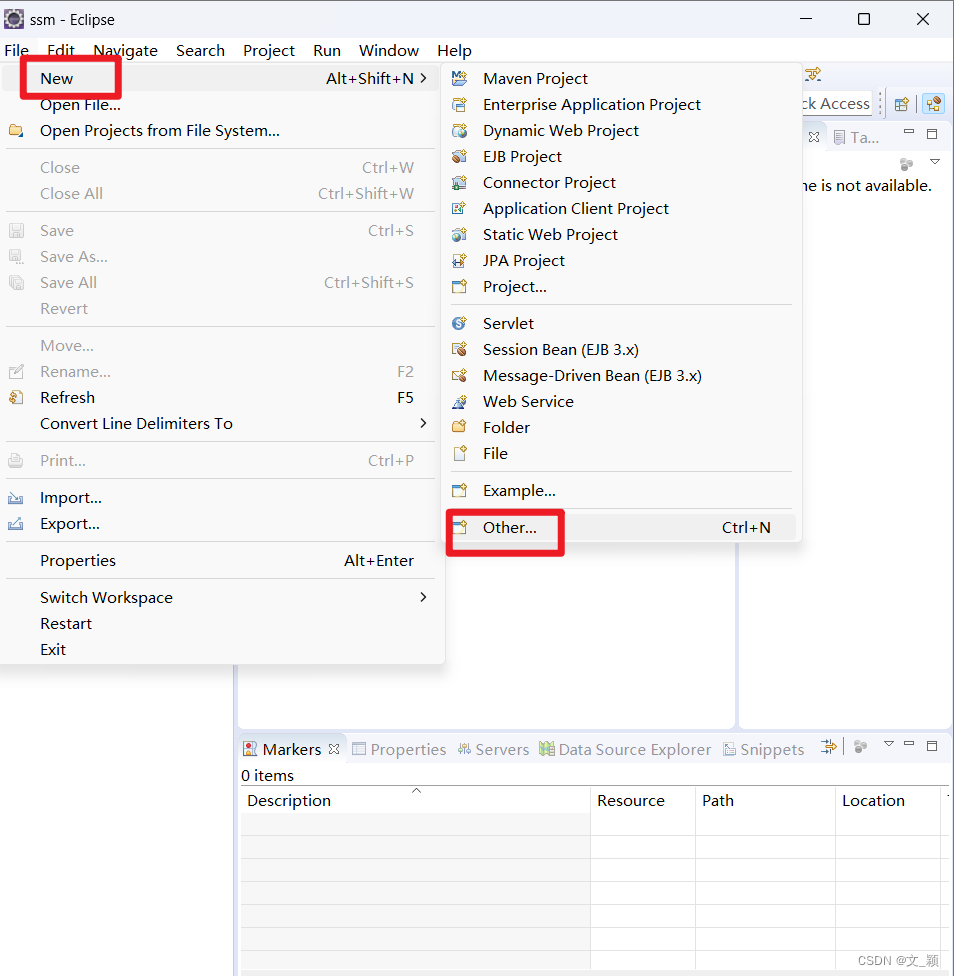Open the Markers view menu triangle

pyautogui.click(x=888, y=744)
